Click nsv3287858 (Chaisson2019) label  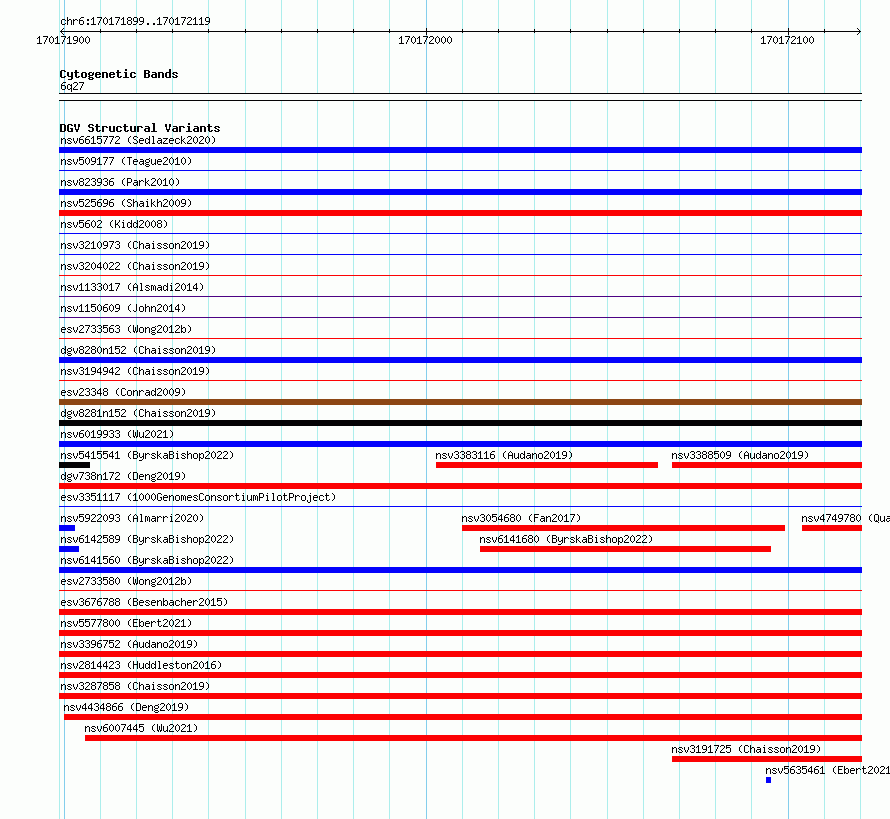(x=135, y=686)
